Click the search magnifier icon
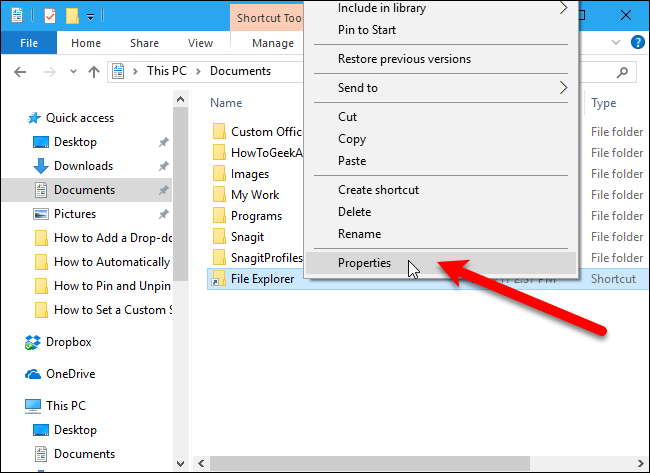This screenshot has height=473, width=650. (622, 72)
